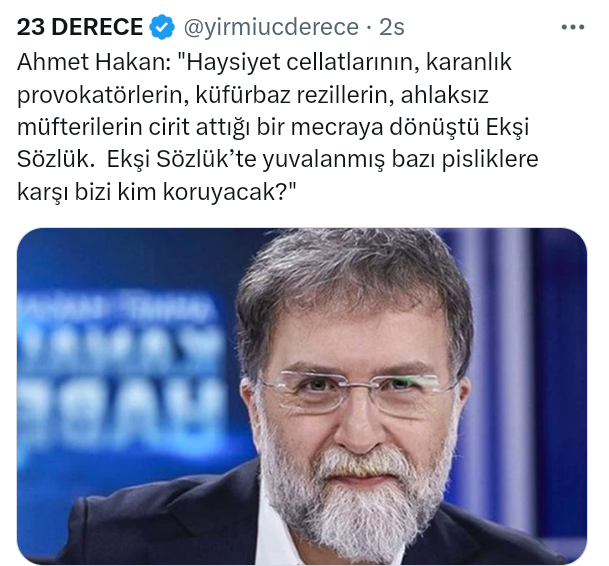
Task: Click the tweet text starting with Ahmet Hakan
Action: coord(278,127)
